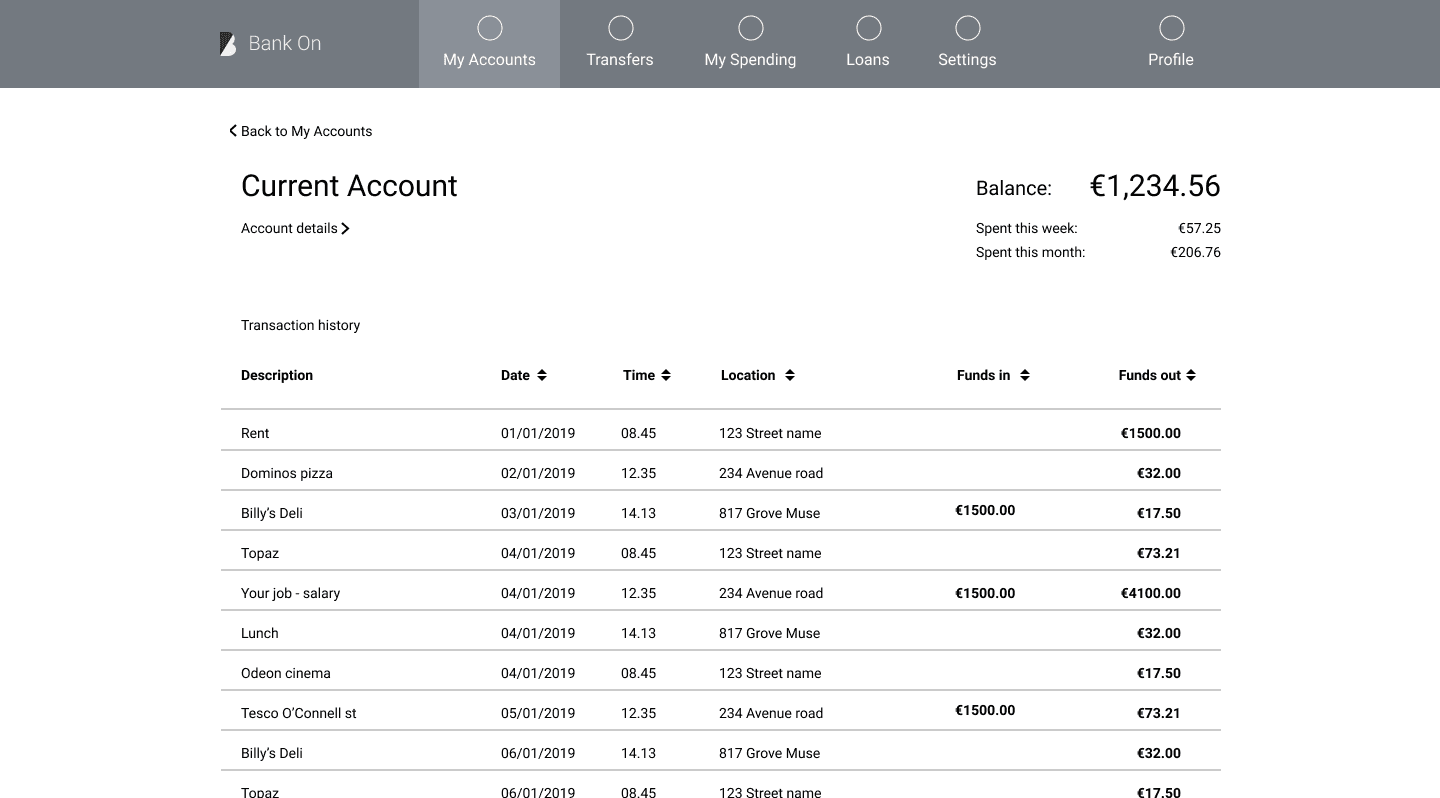Click the date 02/01/2019

[x=538, y=473]
